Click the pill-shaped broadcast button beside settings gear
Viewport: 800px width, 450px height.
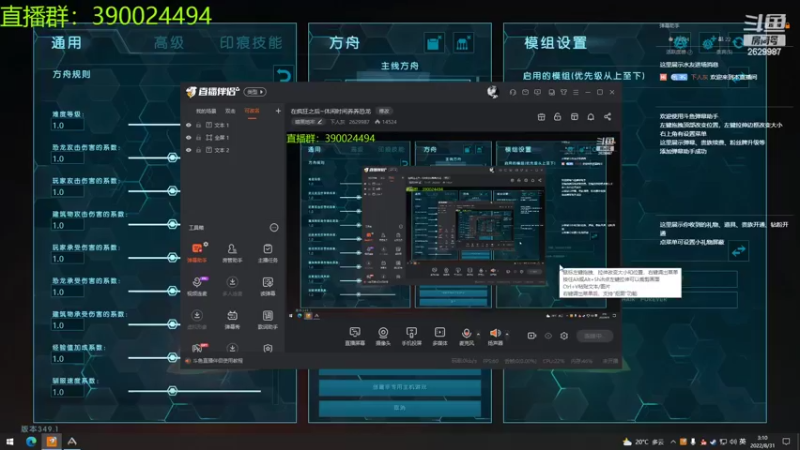click(593, 336)
